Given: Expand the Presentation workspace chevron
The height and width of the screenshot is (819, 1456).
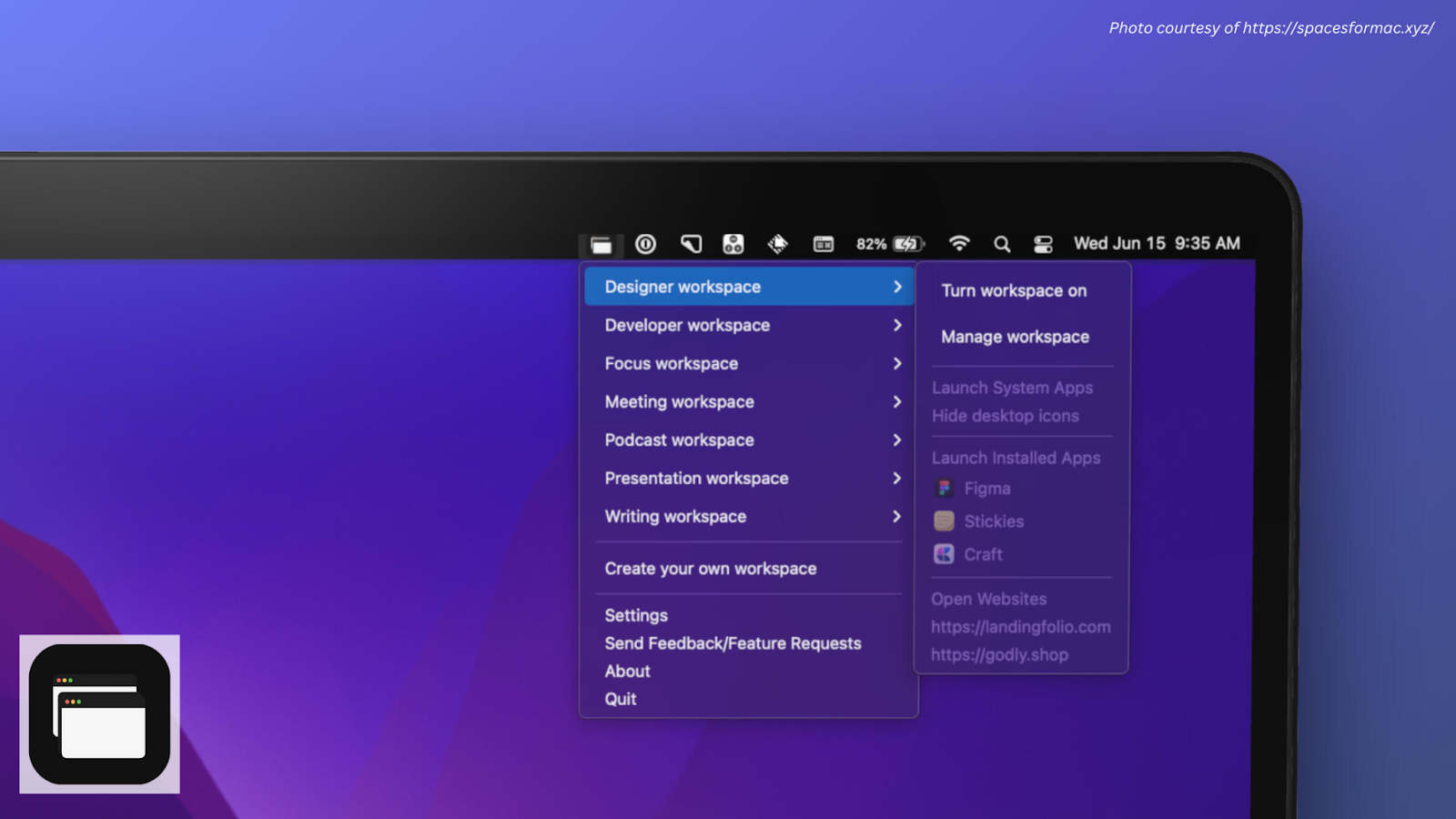Looking at the screenshot, I should (x=897, y=478).
